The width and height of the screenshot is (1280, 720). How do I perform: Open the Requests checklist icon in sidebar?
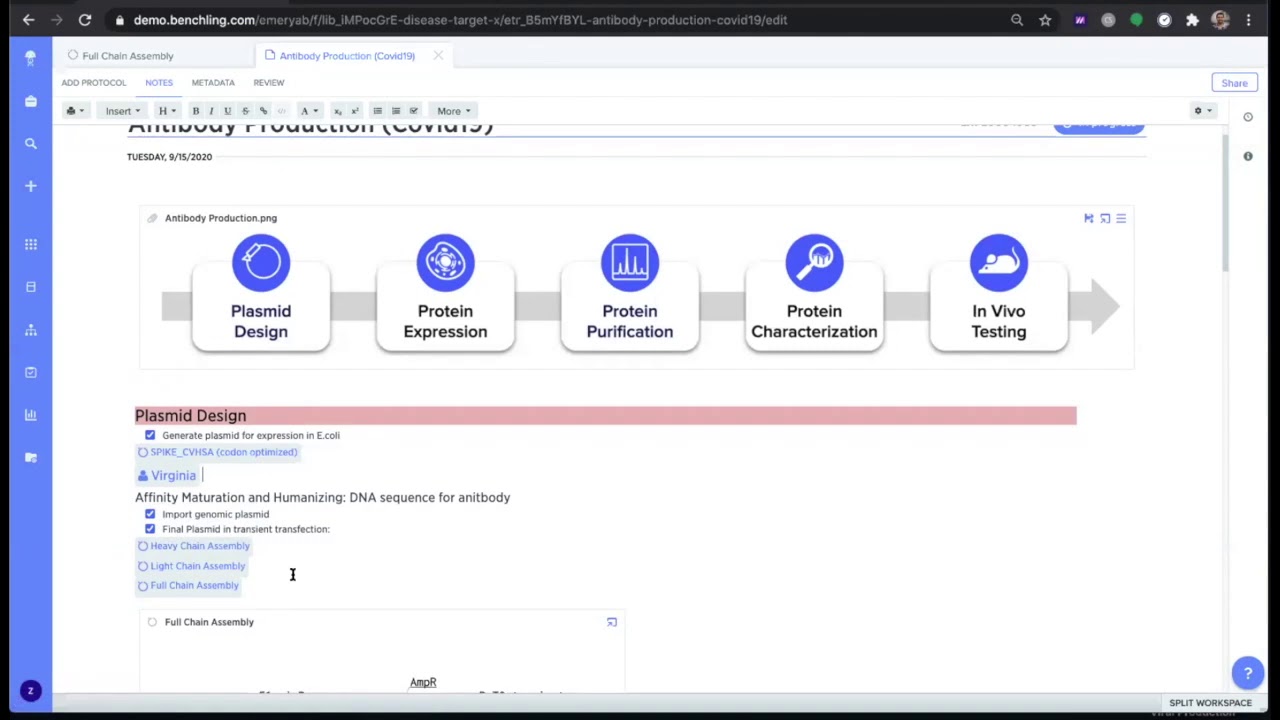pos(30,372)
